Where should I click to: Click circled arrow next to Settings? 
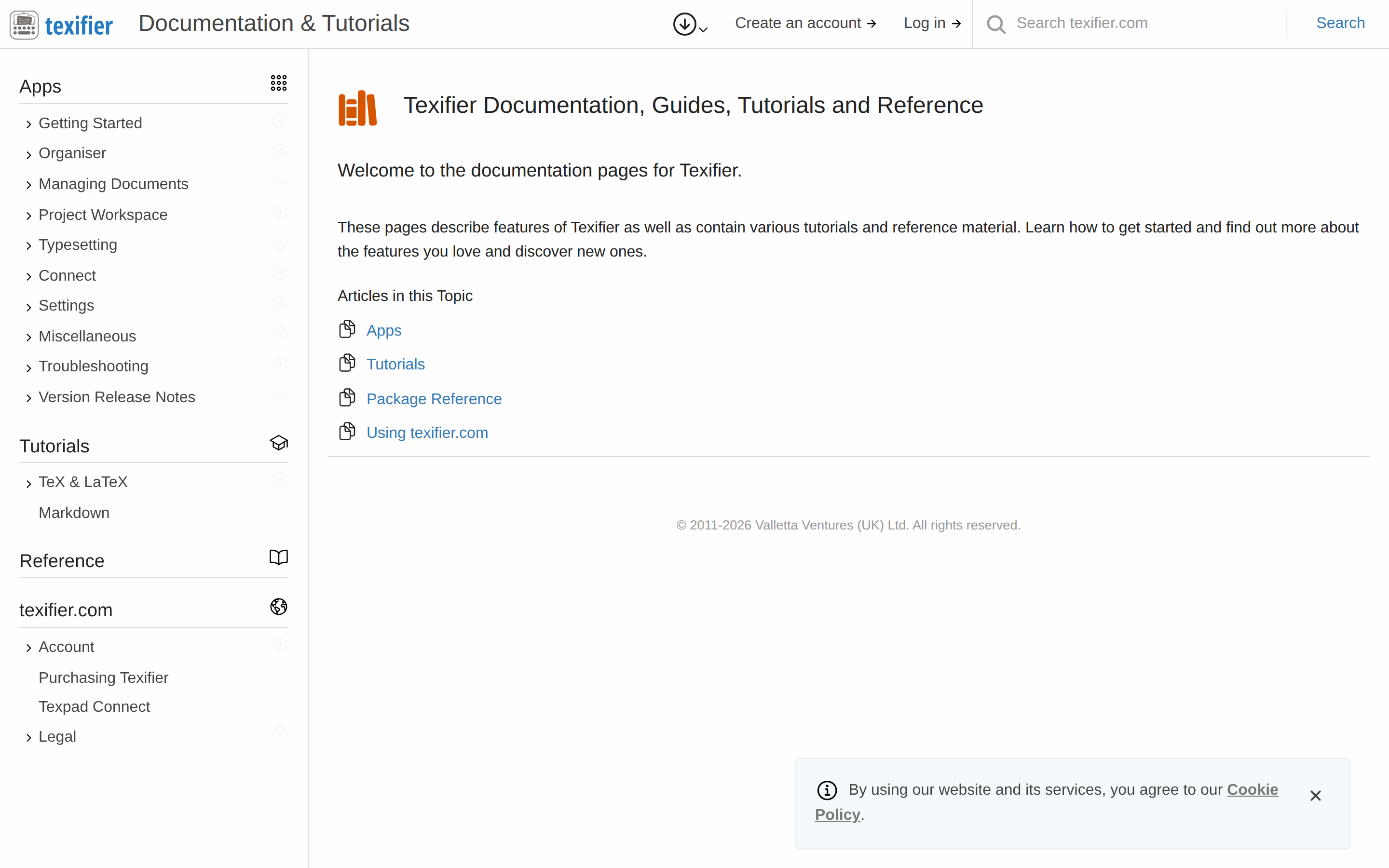tap(280, 303)
